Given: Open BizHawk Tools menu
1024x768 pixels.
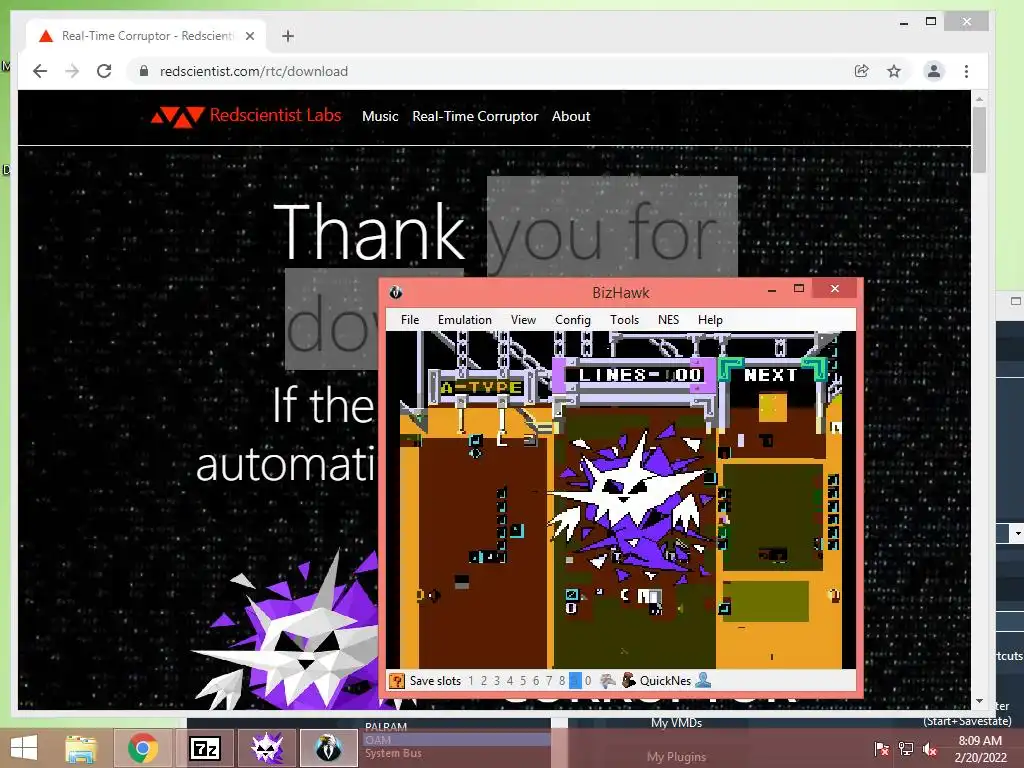Looking at the screenshot, I should tap(624, 319).
